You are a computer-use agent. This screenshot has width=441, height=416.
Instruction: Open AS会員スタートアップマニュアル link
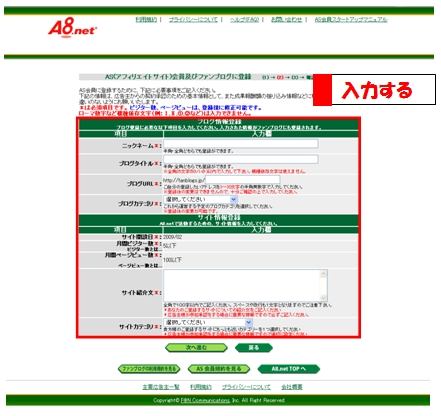tap(351, 20)
